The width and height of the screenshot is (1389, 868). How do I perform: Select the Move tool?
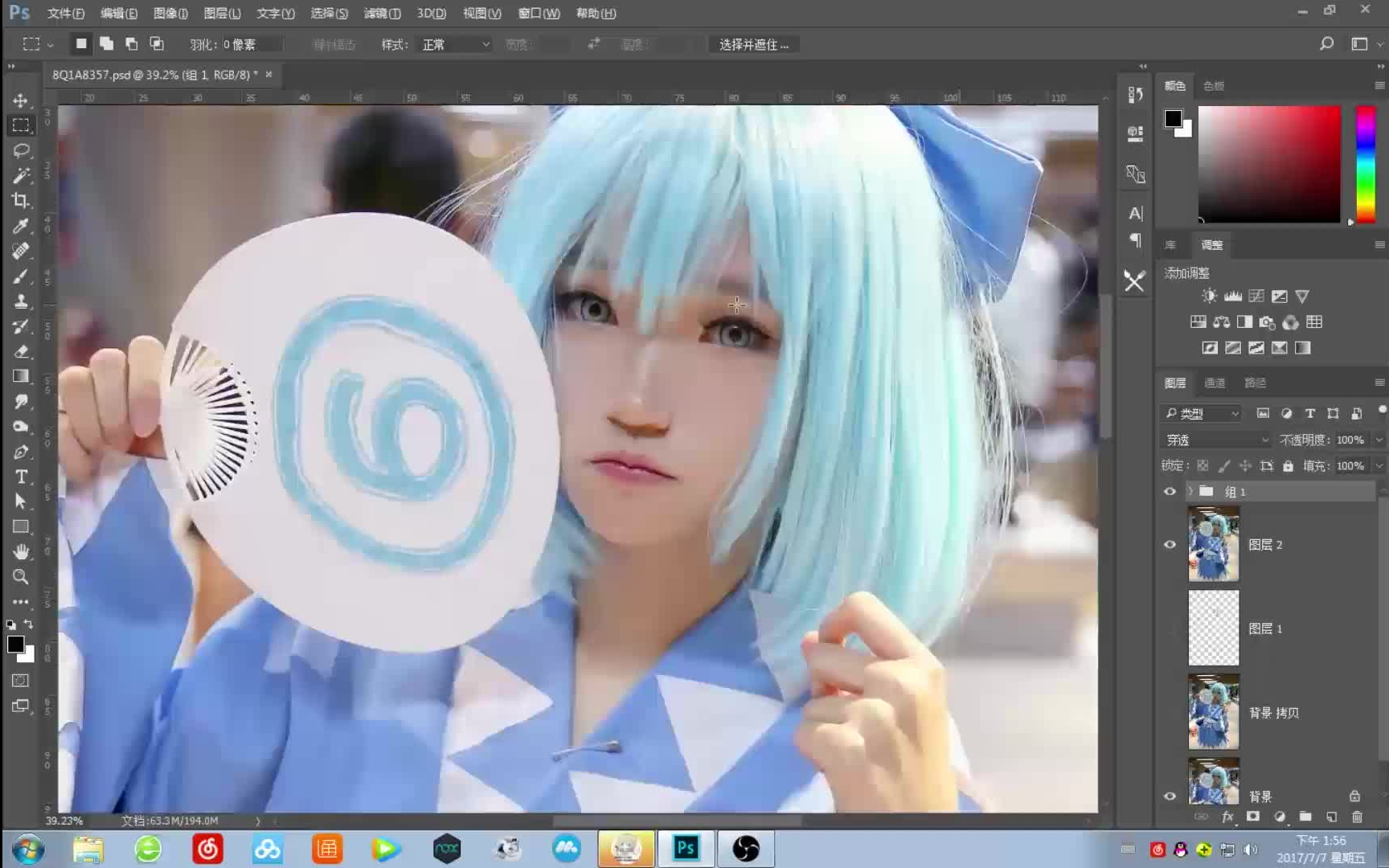[x=21, y=100]
